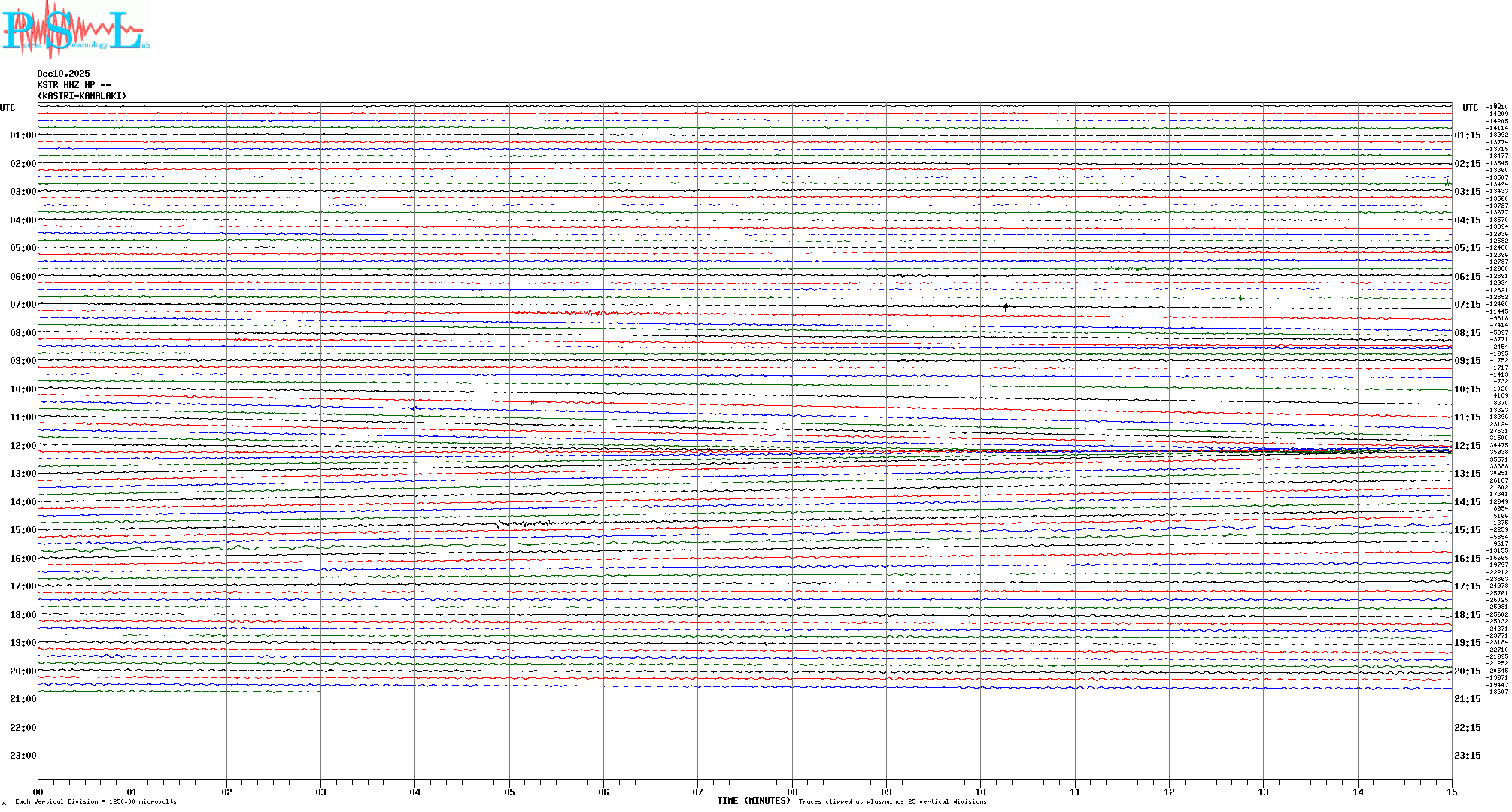Click the 15:00 UTC hour label on left
Viewport: 1512px width, 812px height.
23,530
